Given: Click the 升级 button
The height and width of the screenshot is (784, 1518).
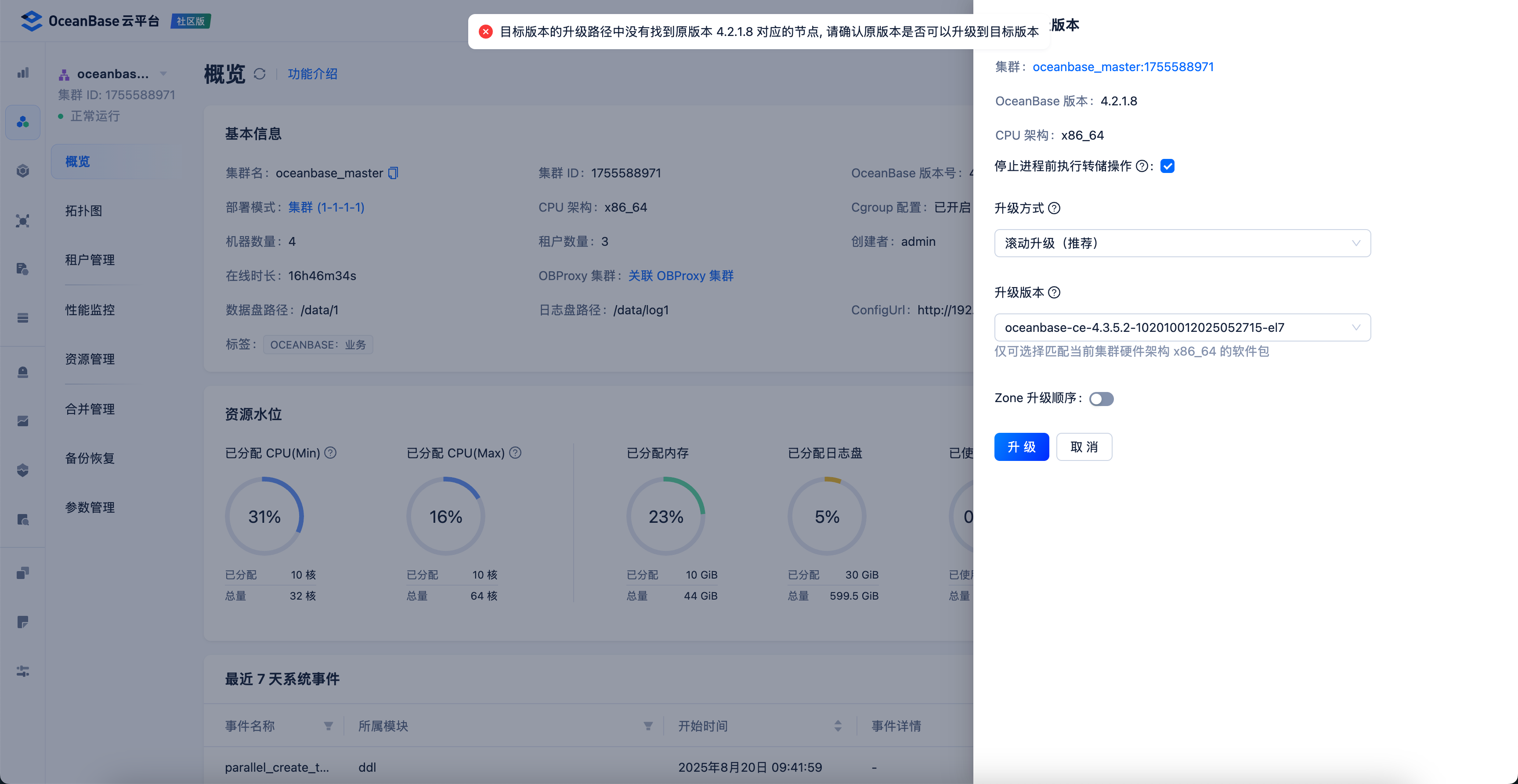Looking at the screenshot, I should 1021,447.
